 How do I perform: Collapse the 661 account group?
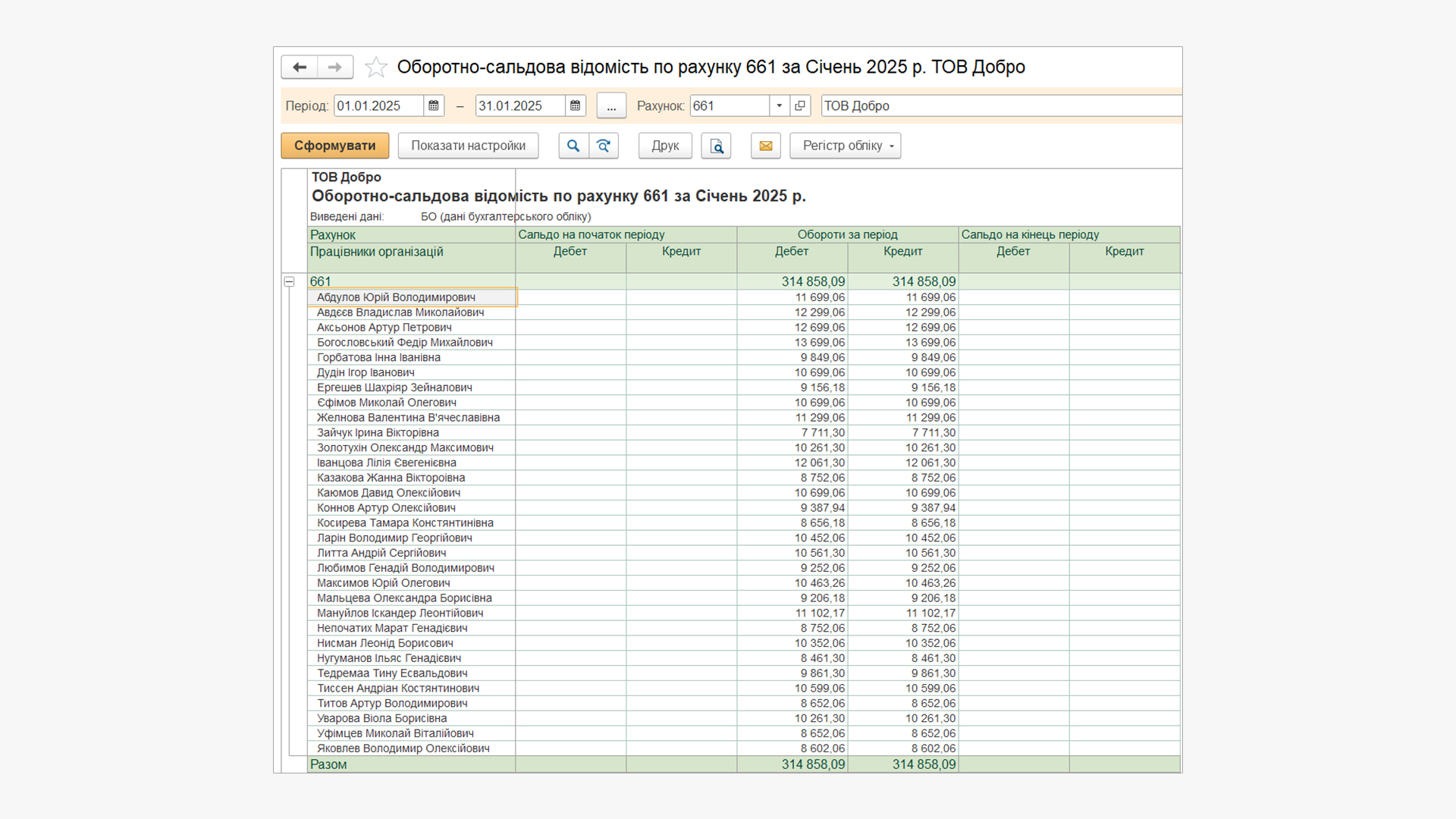point(289,281)
